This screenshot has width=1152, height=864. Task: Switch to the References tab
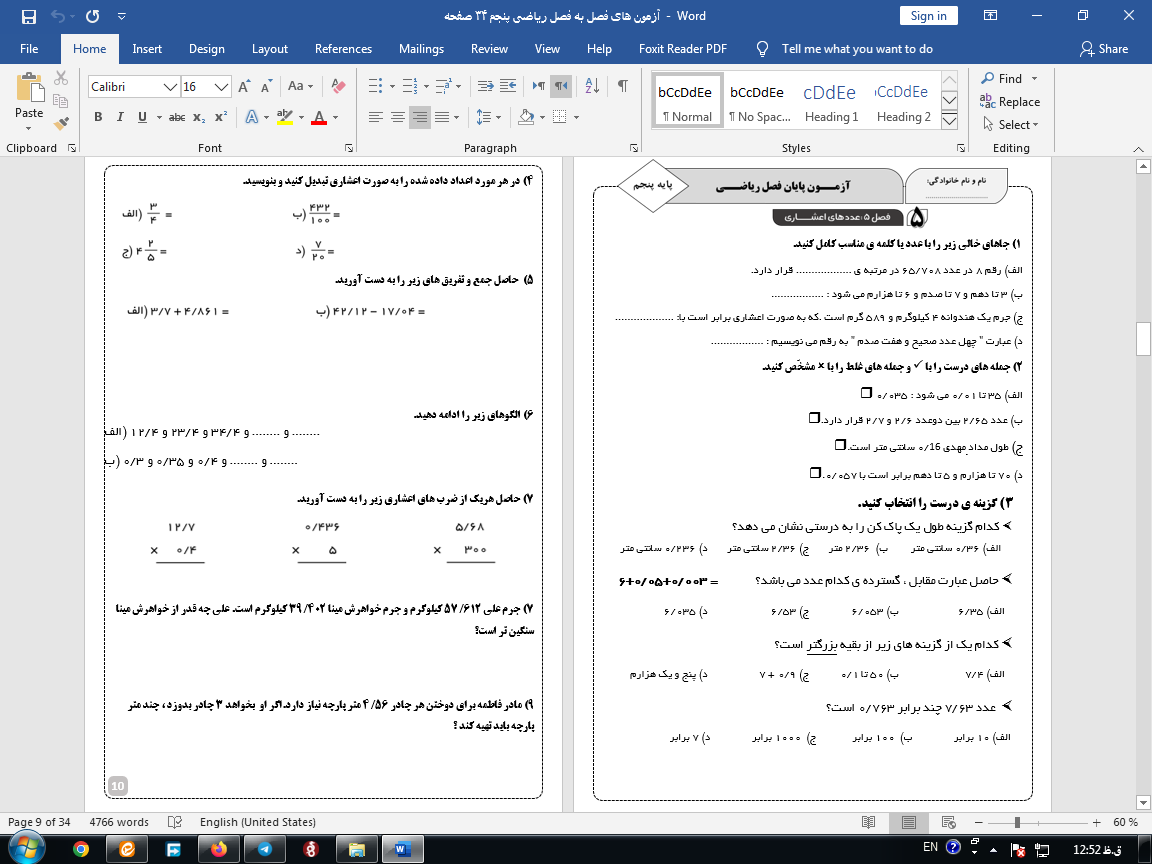click(x=344, y=49)
